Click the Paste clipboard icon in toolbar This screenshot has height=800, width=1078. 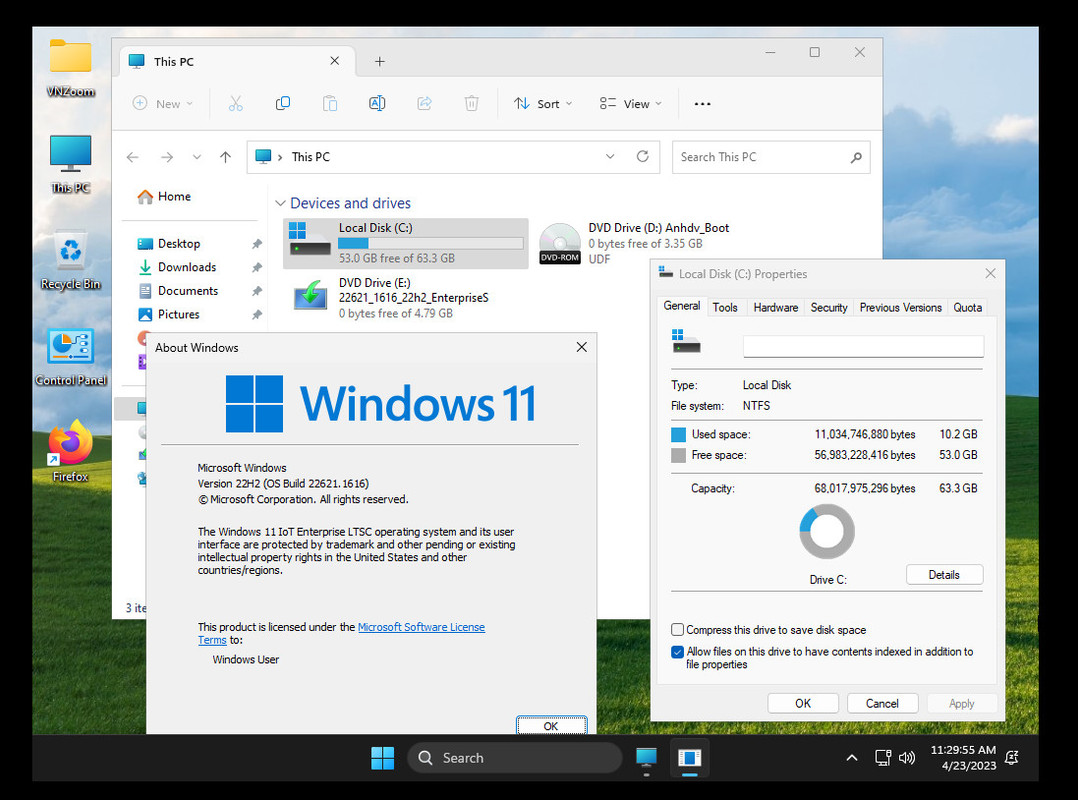(x=330, y=104)
